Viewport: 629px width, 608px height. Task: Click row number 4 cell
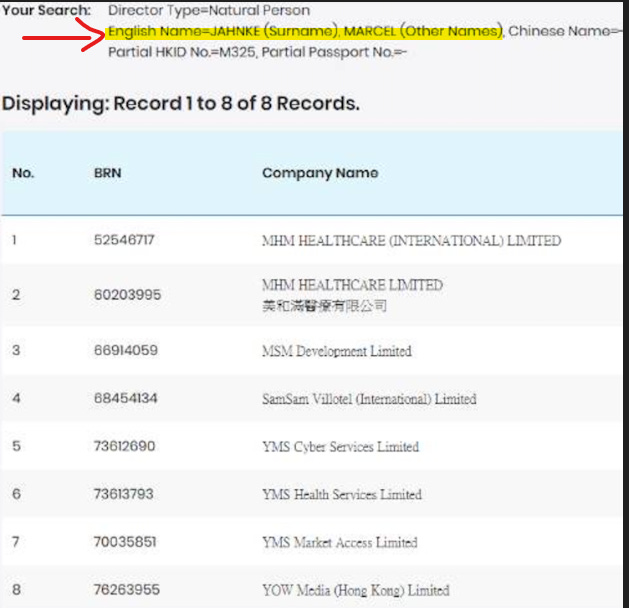coord(16,398)
